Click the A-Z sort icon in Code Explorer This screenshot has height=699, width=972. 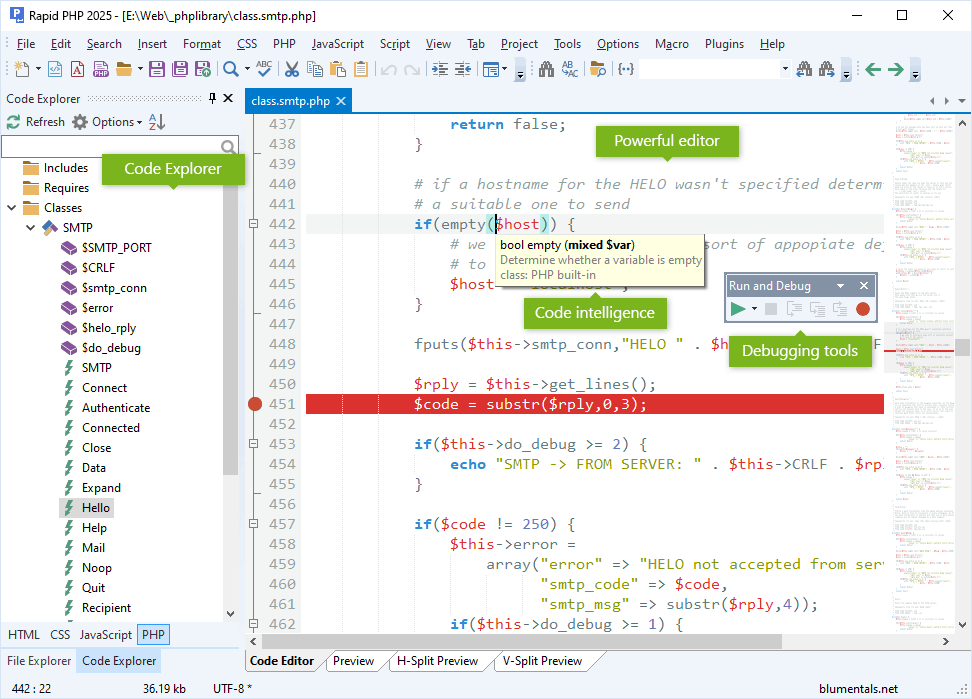[x=157, y=122]
